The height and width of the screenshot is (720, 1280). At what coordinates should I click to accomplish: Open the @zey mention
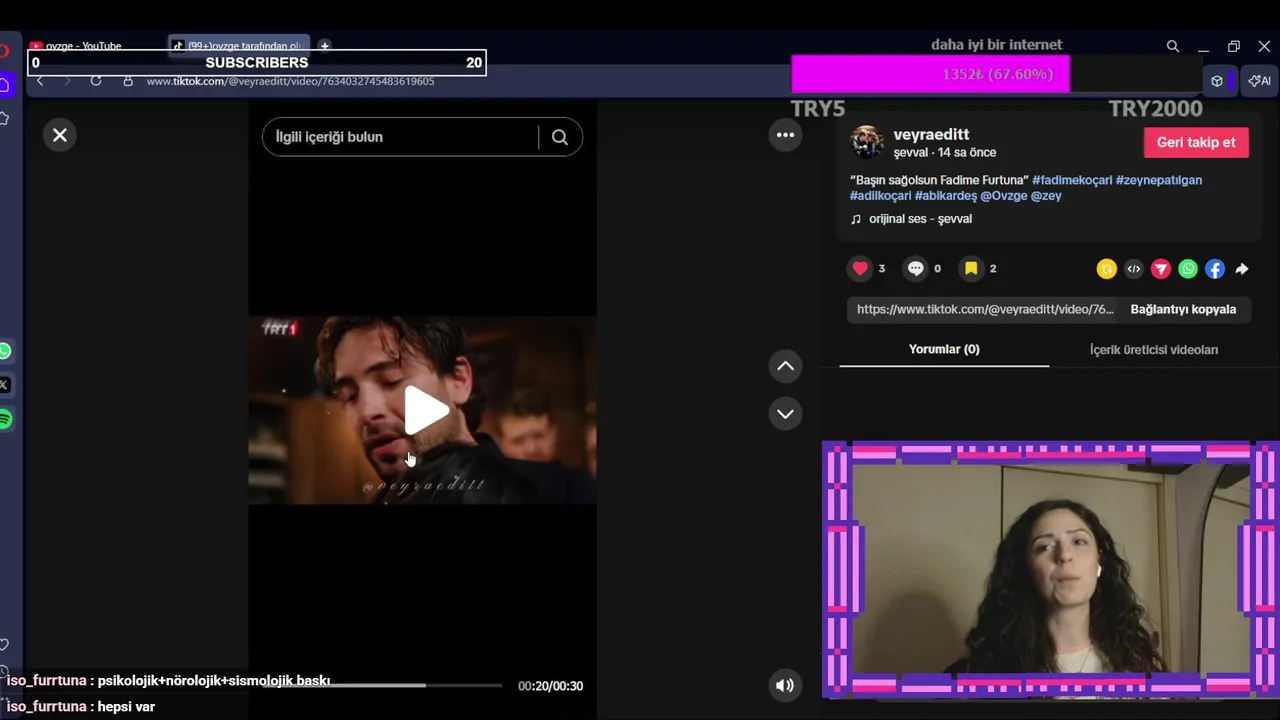[1046, 196]
